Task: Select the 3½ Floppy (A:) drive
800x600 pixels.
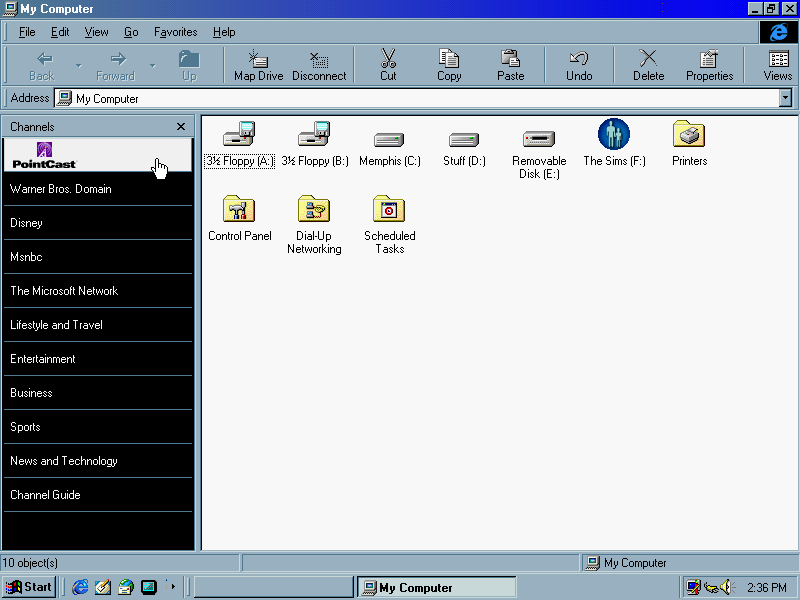Action: (239, 135)
